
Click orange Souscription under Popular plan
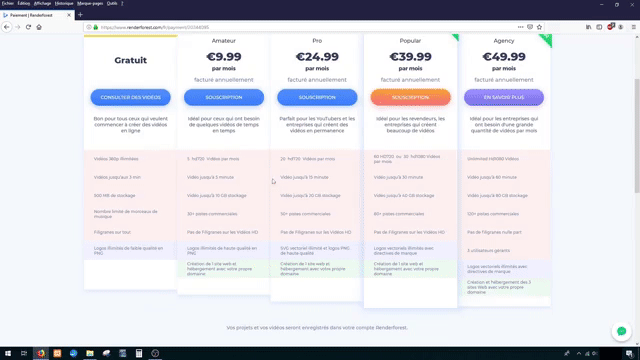click(411, 98)
